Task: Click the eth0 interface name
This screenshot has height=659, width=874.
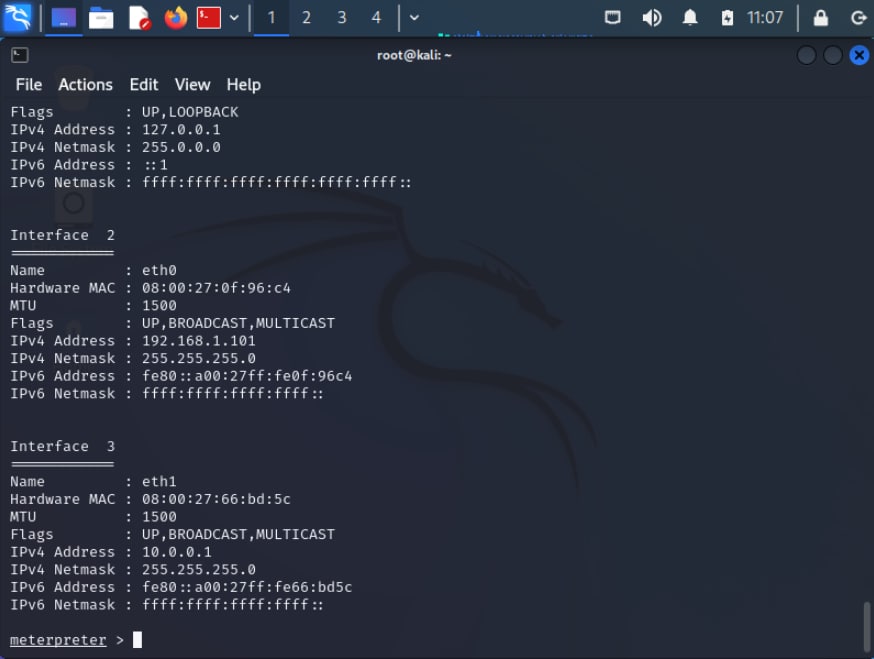Action: (159, 270)
